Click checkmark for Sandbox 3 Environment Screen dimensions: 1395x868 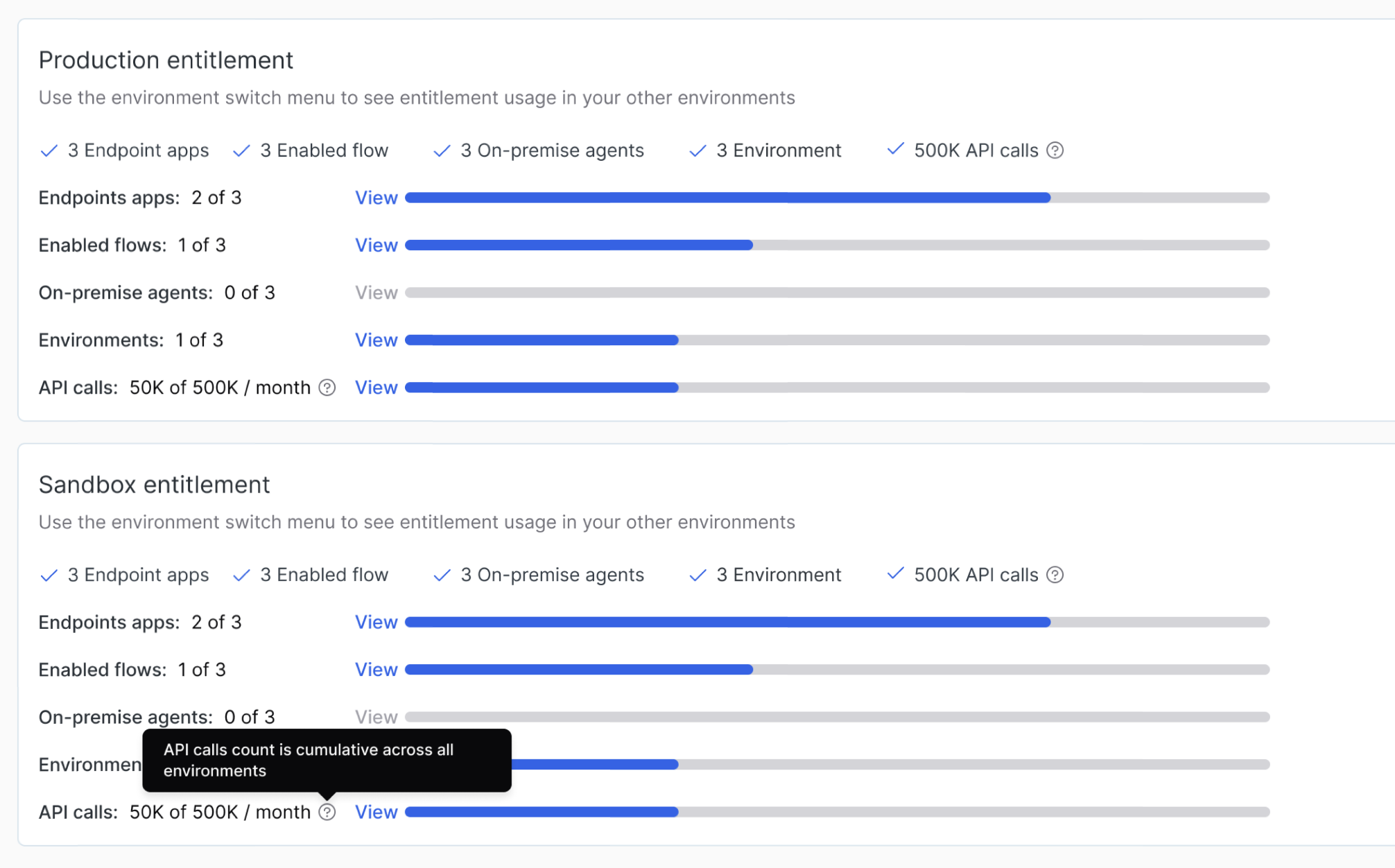coord(697,575)
